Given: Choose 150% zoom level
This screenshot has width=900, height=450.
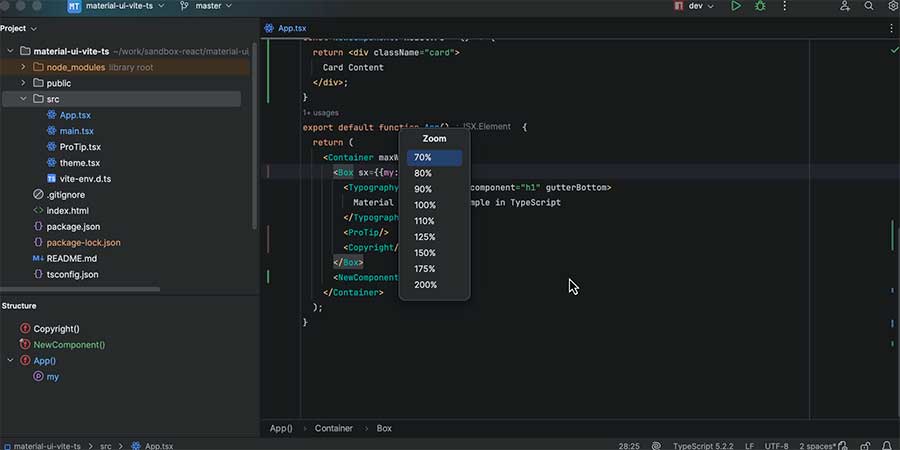Looking at the screenshot, I should tap(425, 253).
